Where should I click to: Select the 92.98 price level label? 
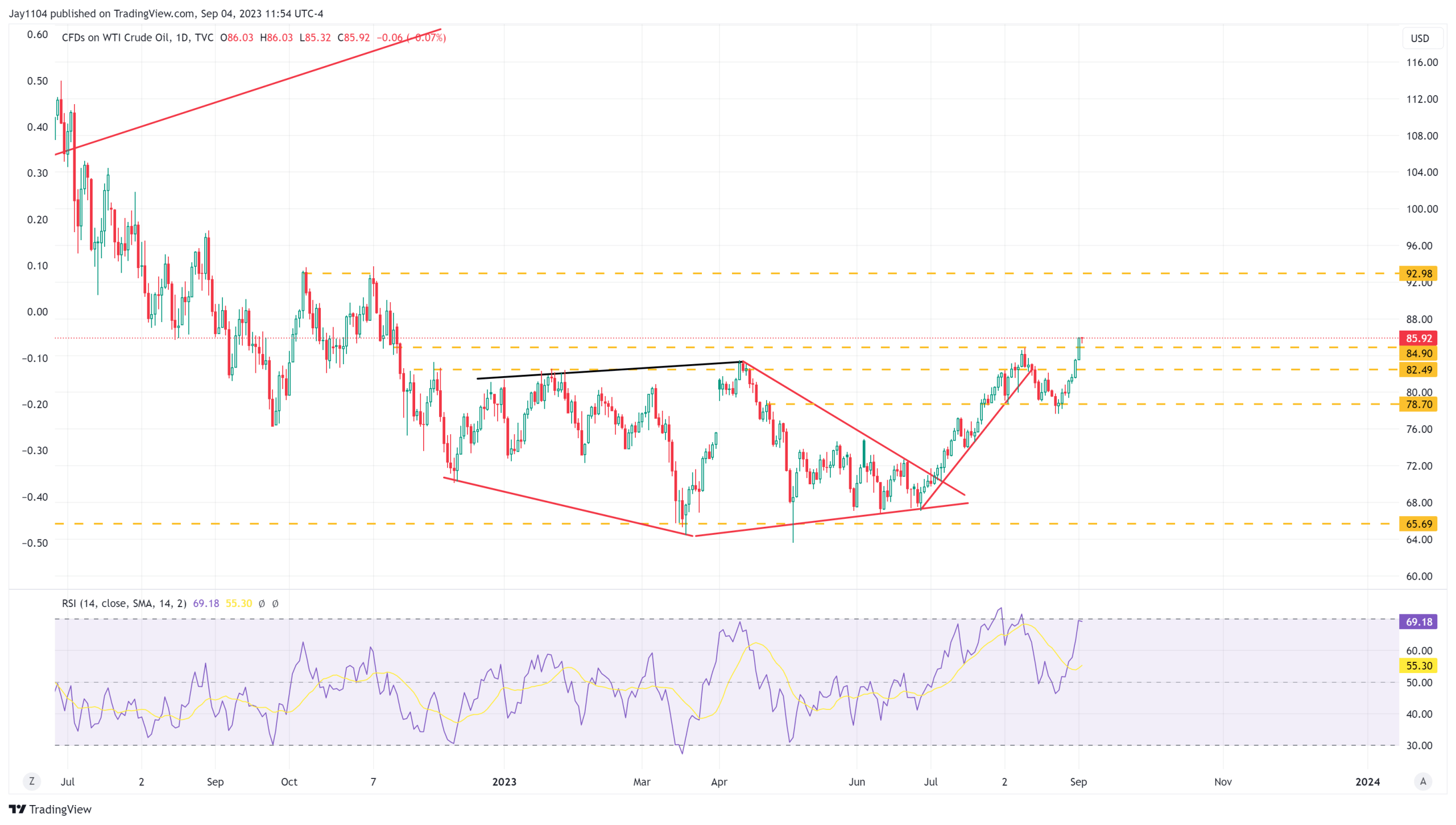coord(1418,274)
